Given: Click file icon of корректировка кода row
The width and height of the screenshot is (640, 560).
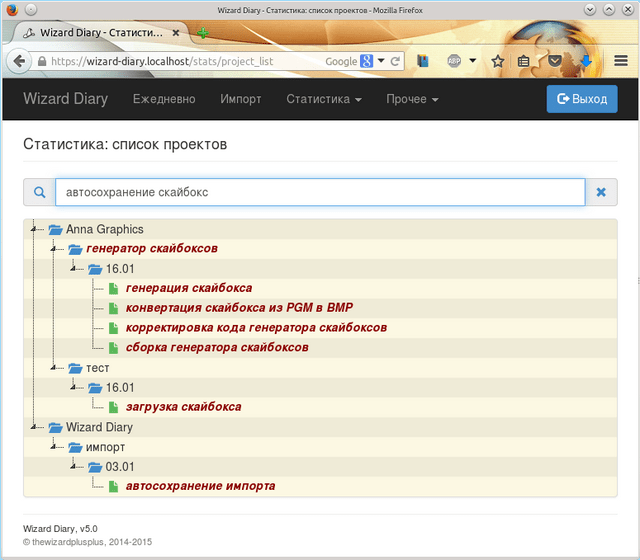Looking at the screenshot, I should tap(113, 328).
